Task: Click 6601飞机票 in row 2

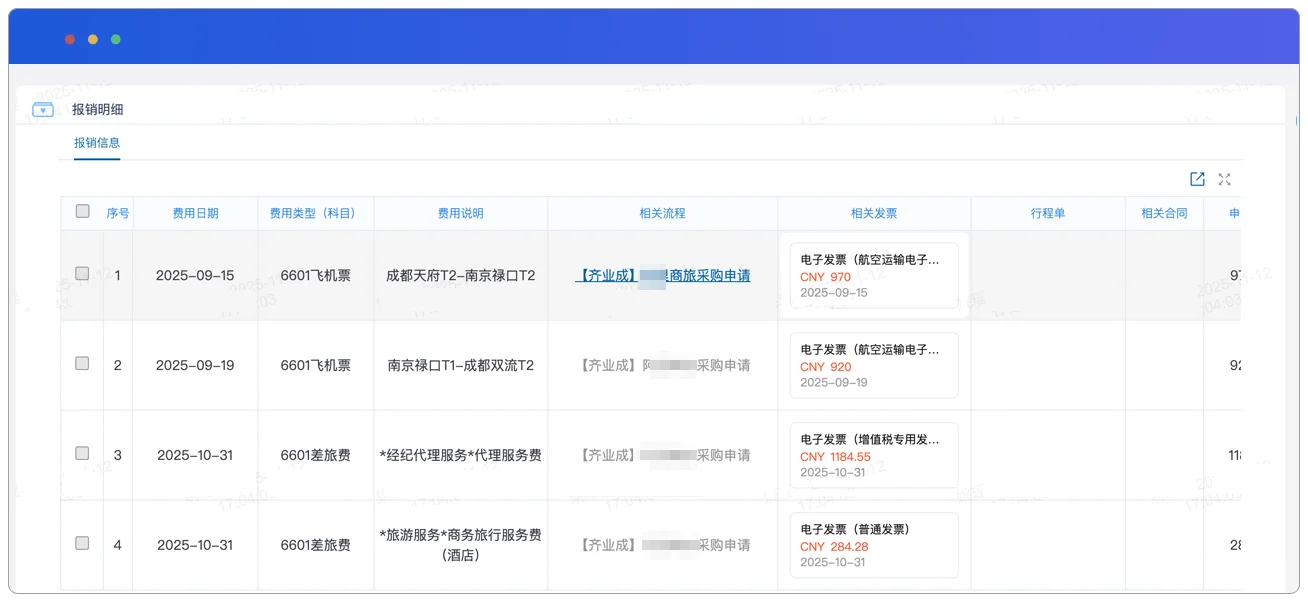Action: [316, 365]
